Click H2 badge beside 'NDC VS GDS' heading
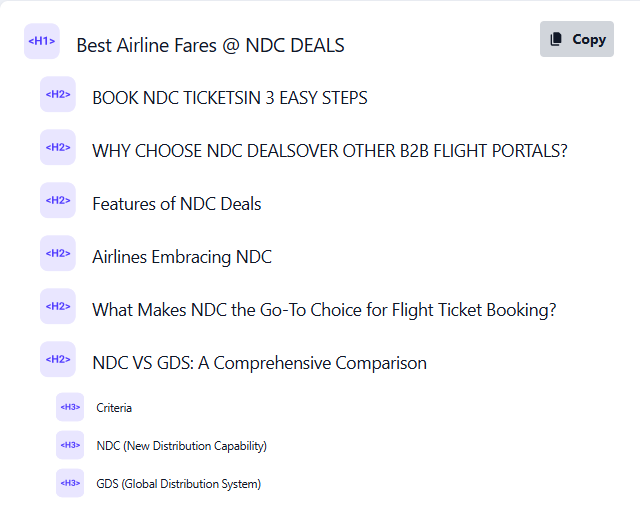This screenshot has height=507, width=640. coord(58,360)
